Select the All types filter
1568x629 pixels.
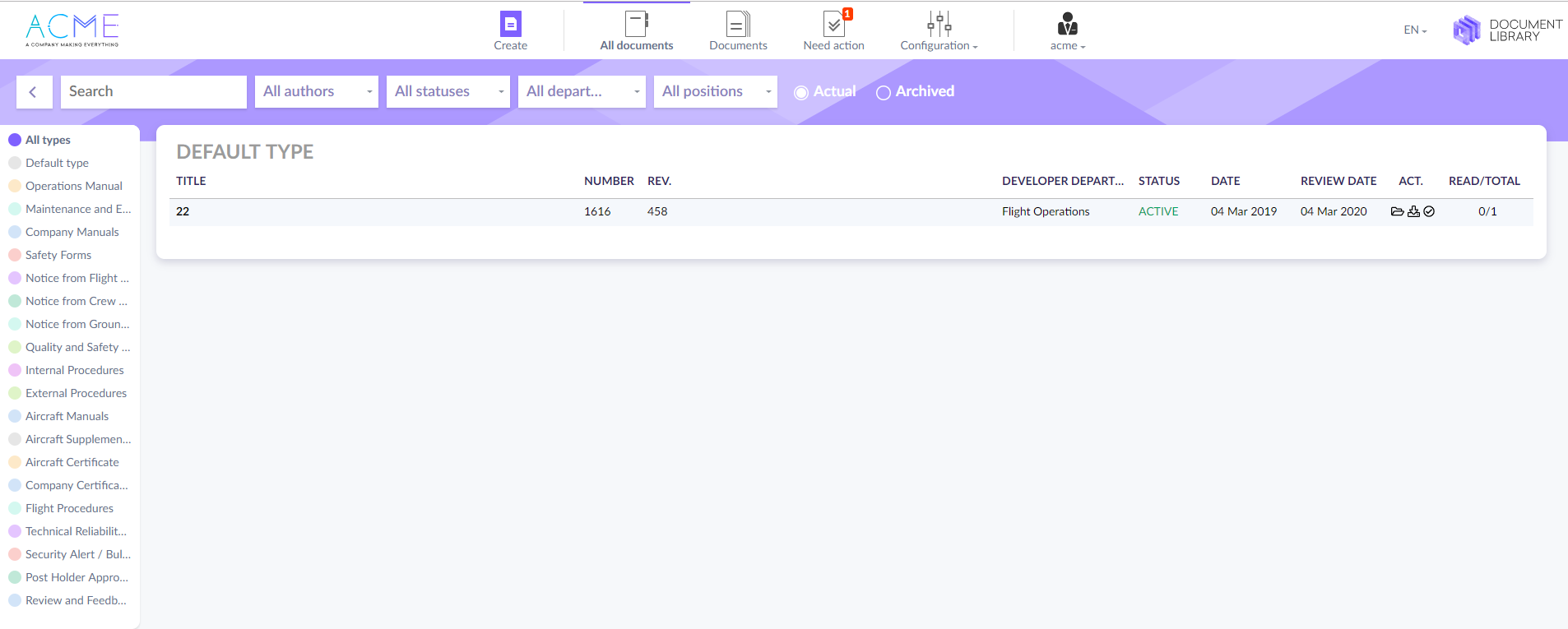[48, 140]
